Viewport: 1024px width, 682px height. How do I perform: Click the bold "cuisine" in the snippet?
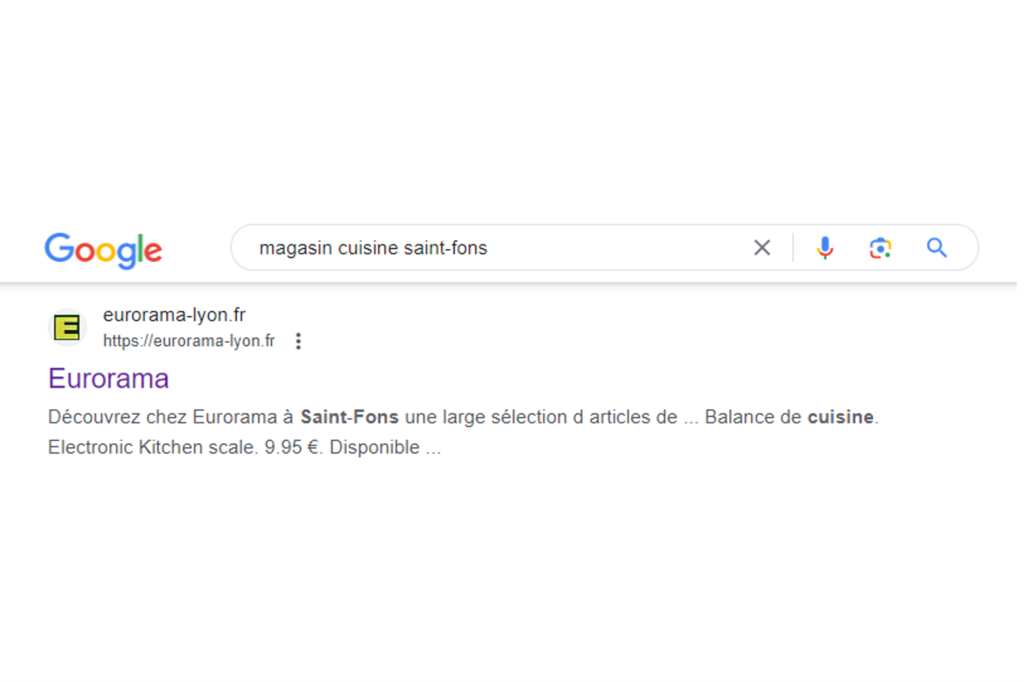[x=841, y=417]
